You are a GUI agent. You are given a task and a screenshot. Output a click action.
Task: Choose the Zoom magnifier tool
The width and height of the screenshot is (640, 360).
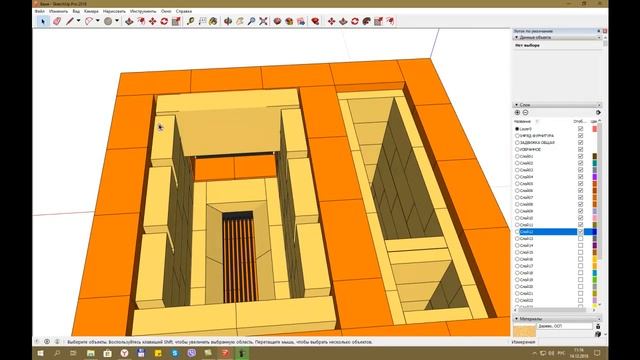coord(251,21)
